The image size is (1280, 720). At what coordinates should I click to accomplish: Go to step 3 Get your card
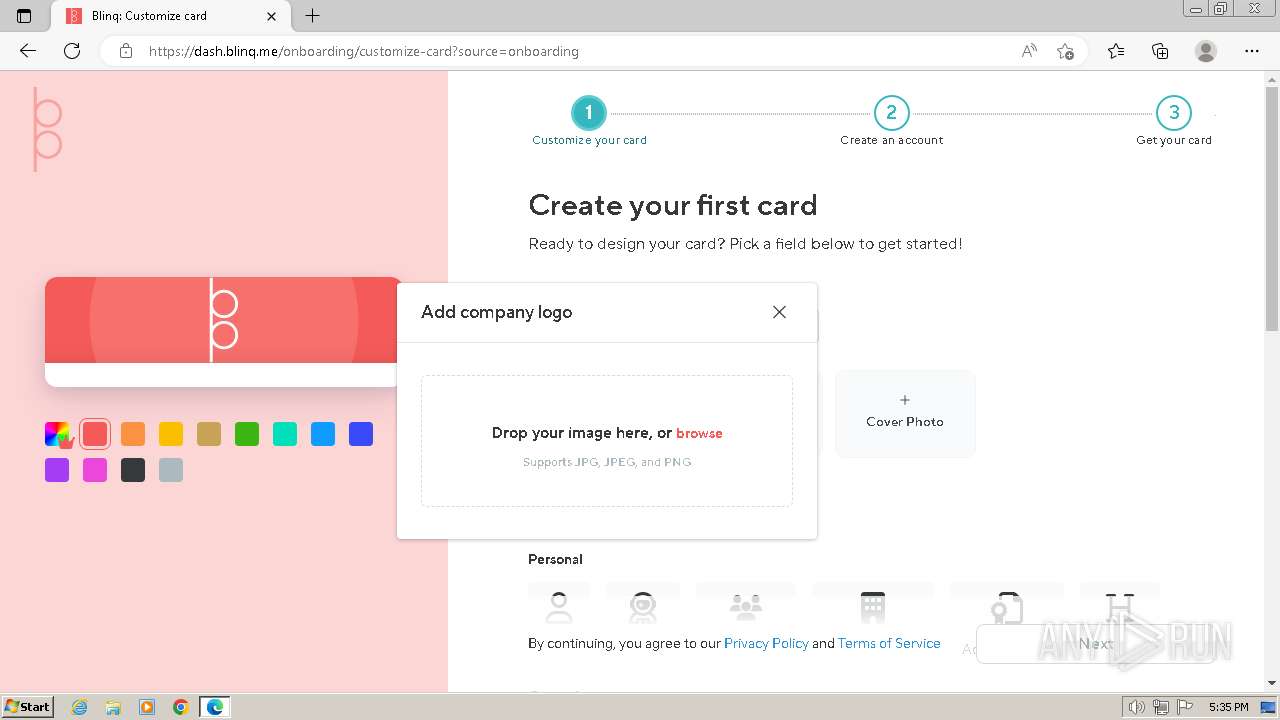coord(1174,122)
